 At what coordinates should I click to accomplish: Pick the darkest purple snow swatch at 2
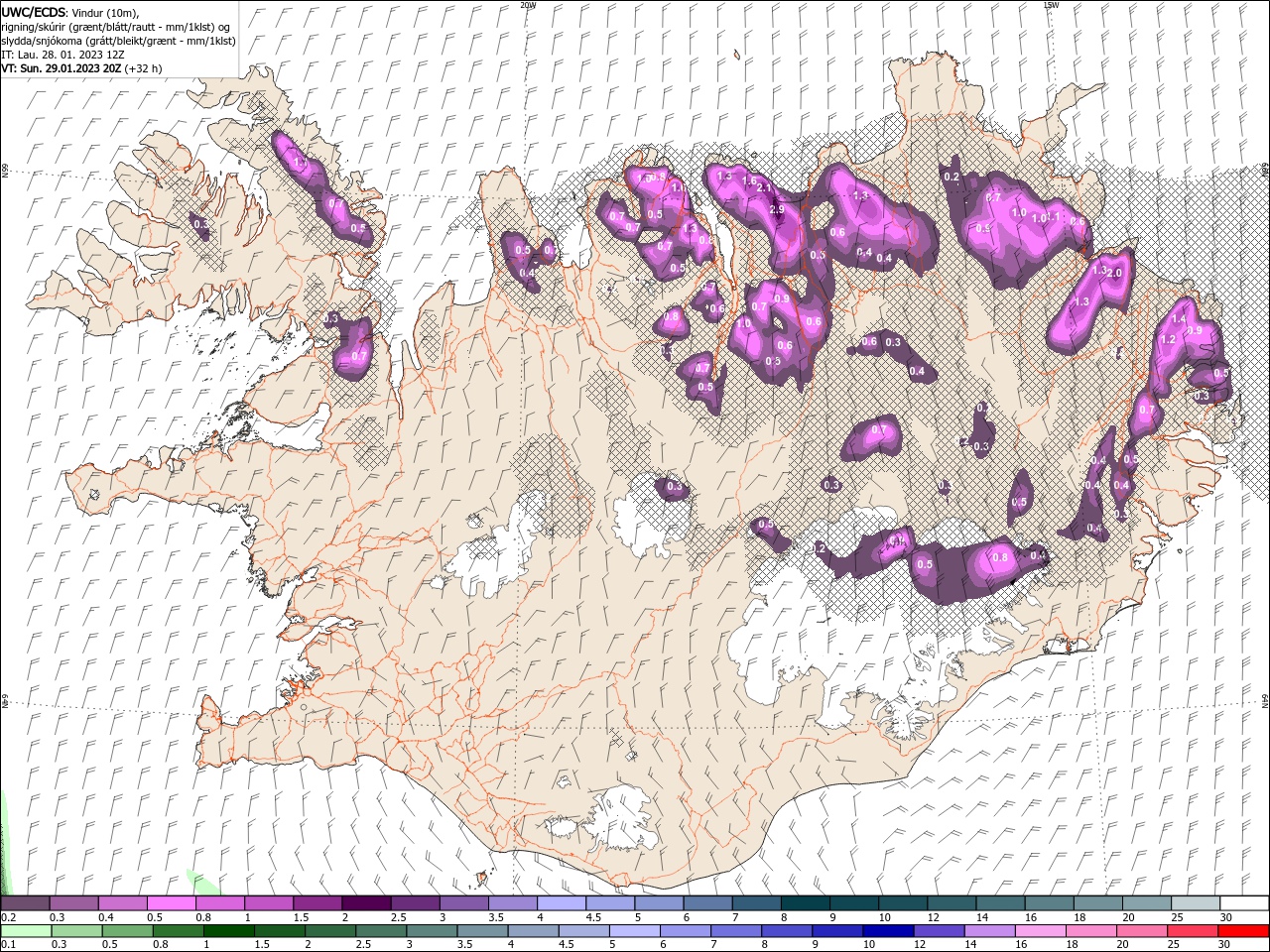pos(365,903)
